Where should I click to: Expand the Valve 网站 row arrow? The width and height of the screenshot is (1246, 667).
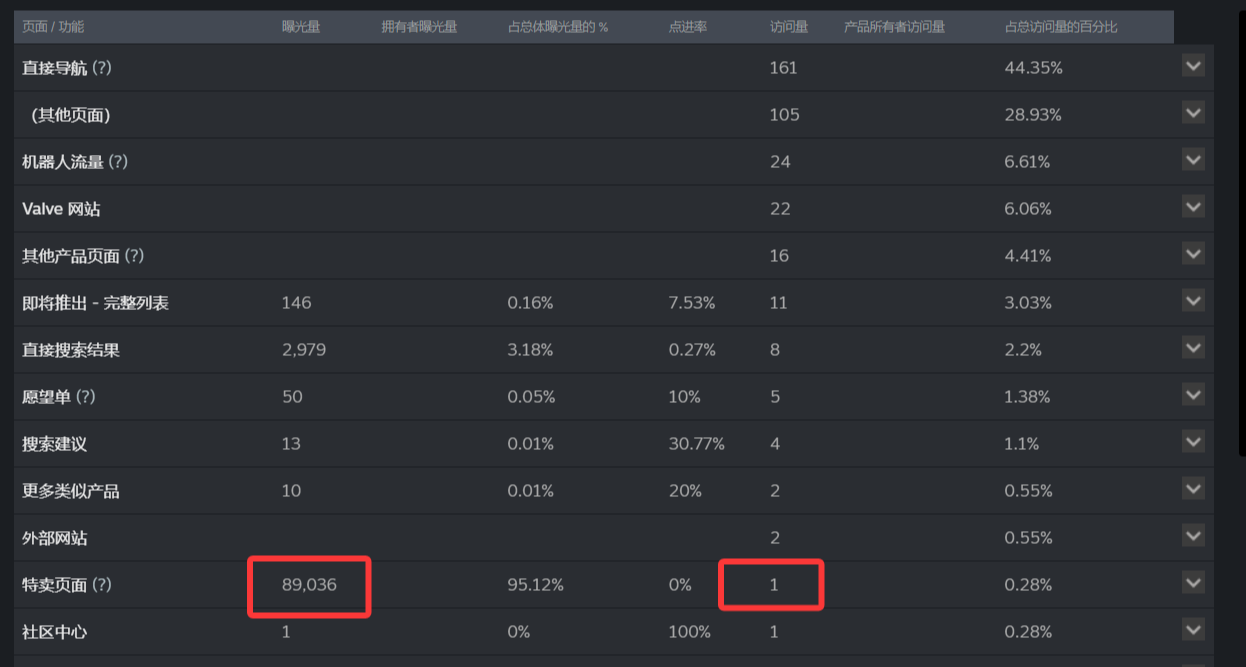1193,208
